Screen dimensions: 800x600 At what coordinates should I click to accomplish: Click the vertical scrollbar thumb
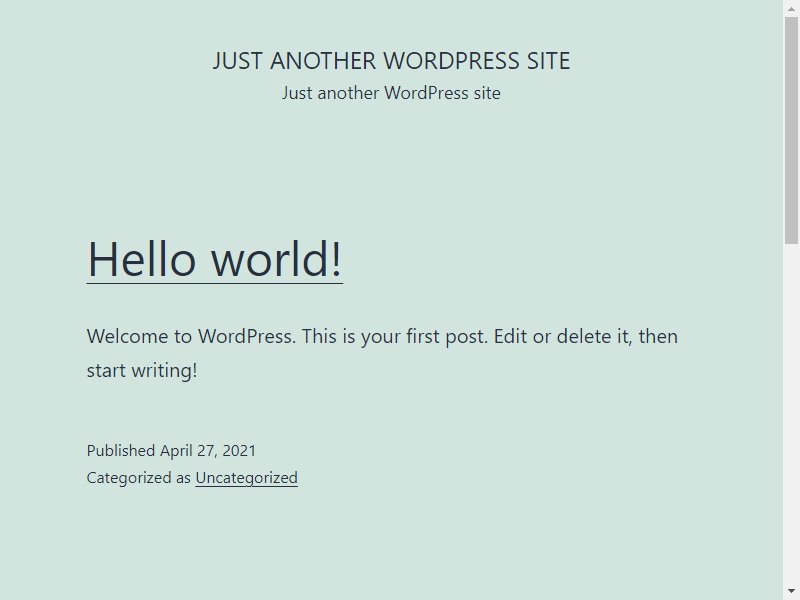point(791,131)
